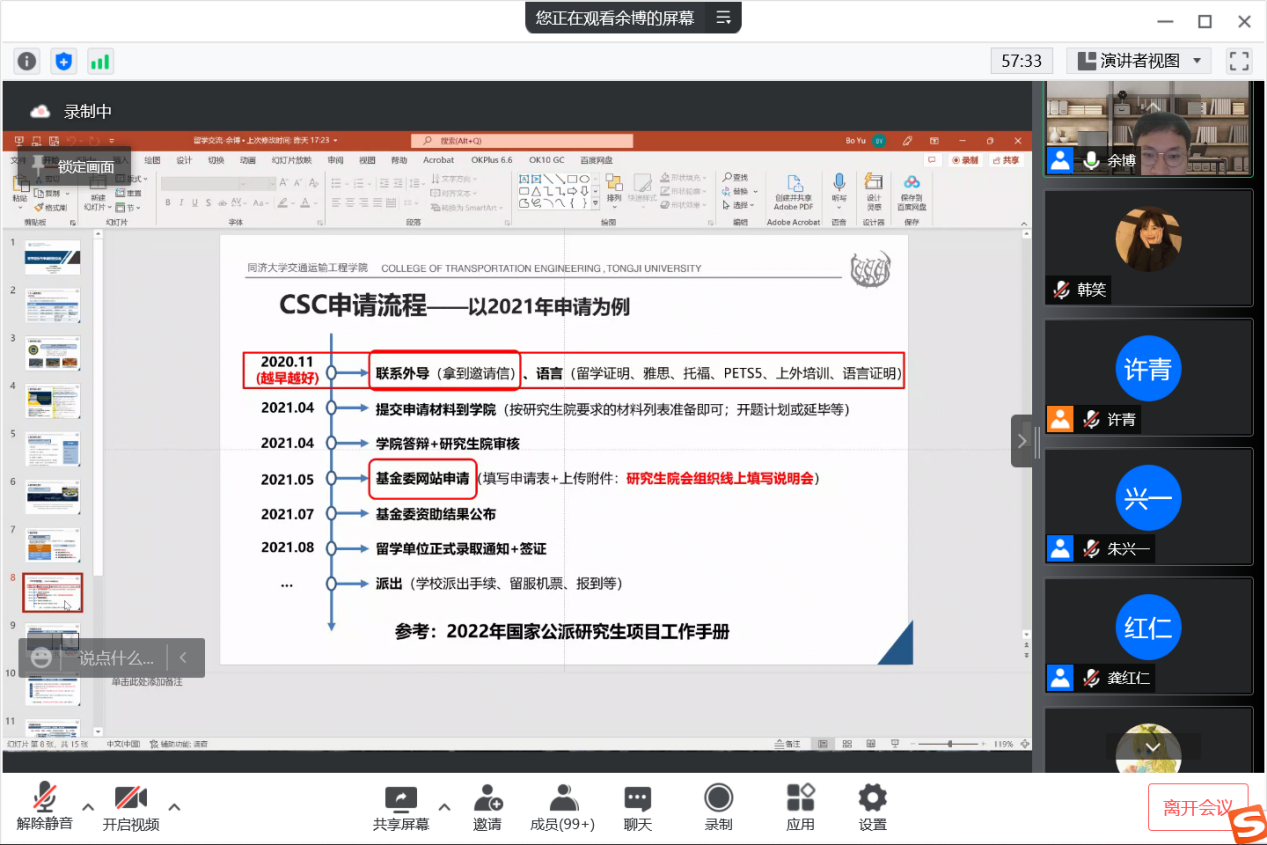The width and height of the screenshot is (1267, 845).
Task: Open the Chat panel
Action: (637, 807)
